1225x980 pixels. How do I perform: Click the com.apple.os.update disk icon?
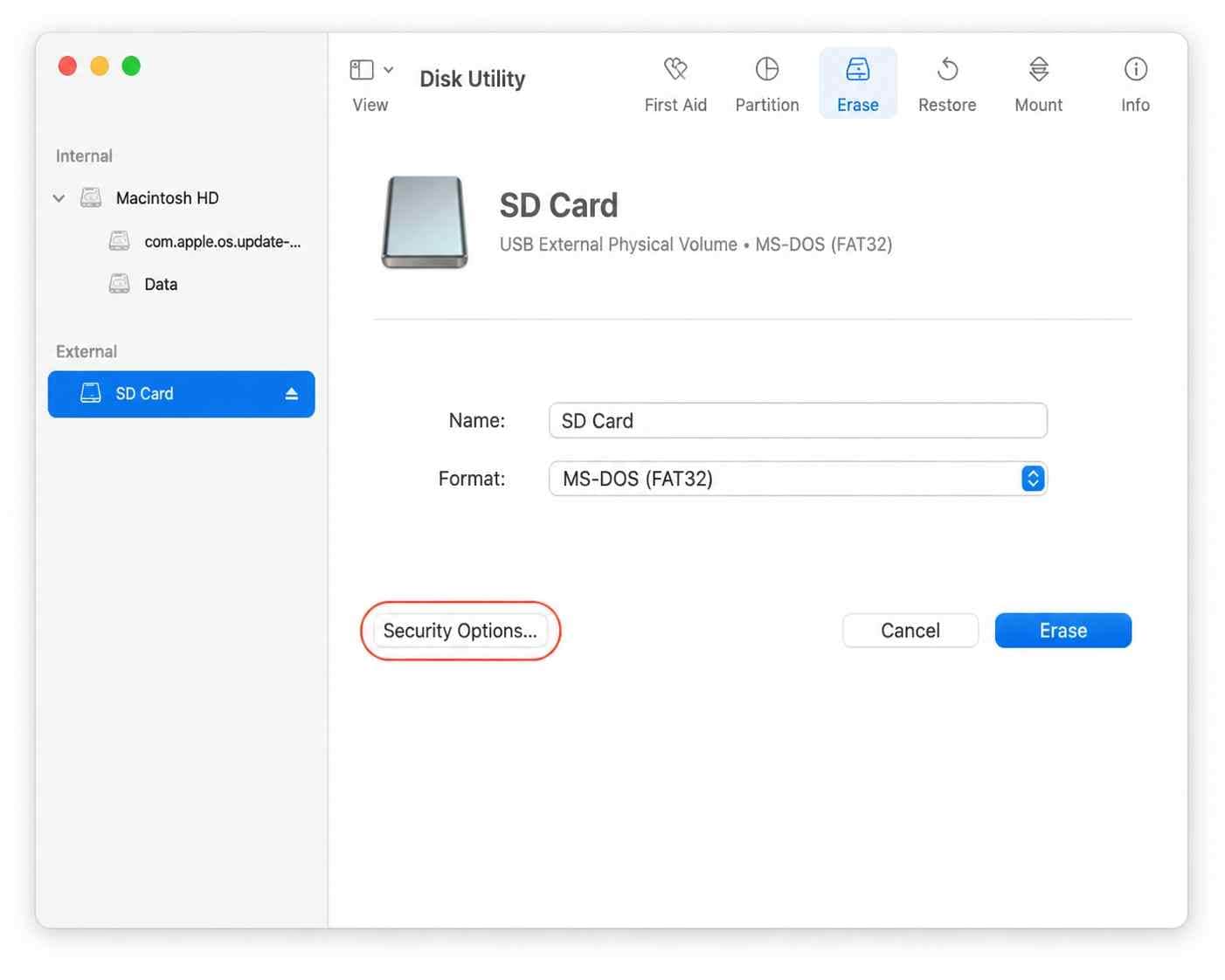click(x=119, y=240)
